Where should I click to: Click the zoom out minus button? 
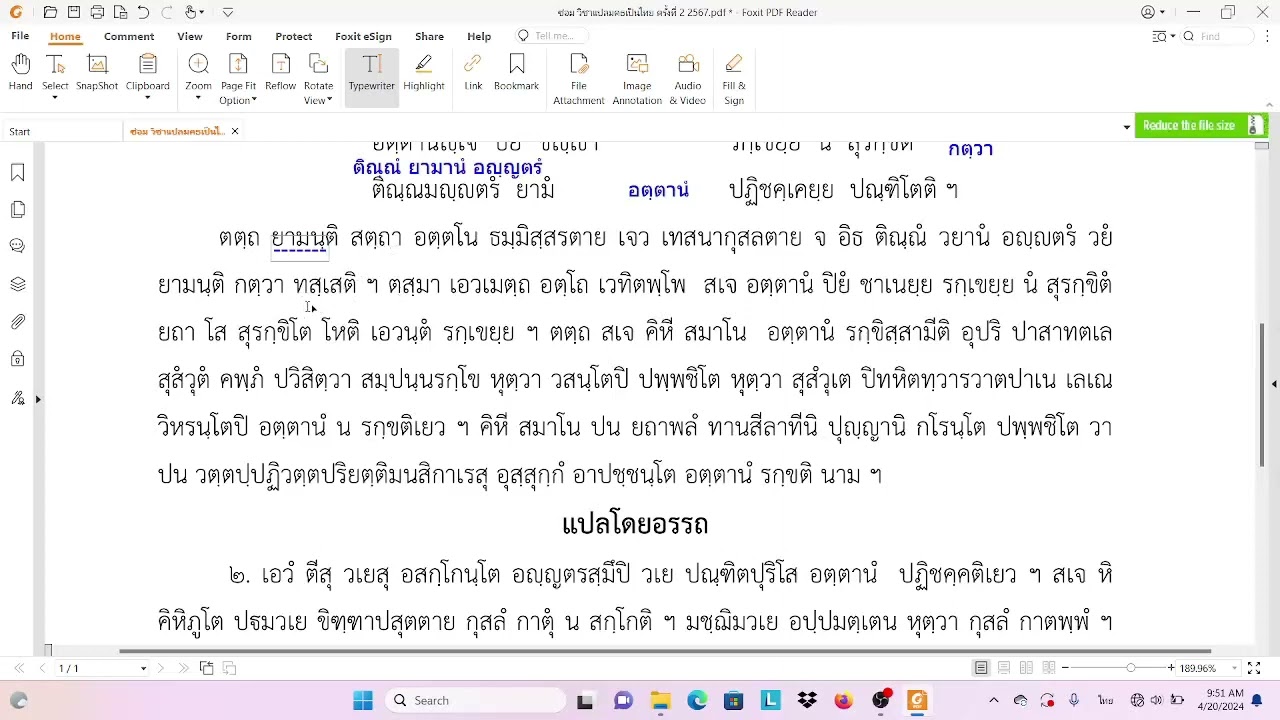click(x=1065, y=668)
